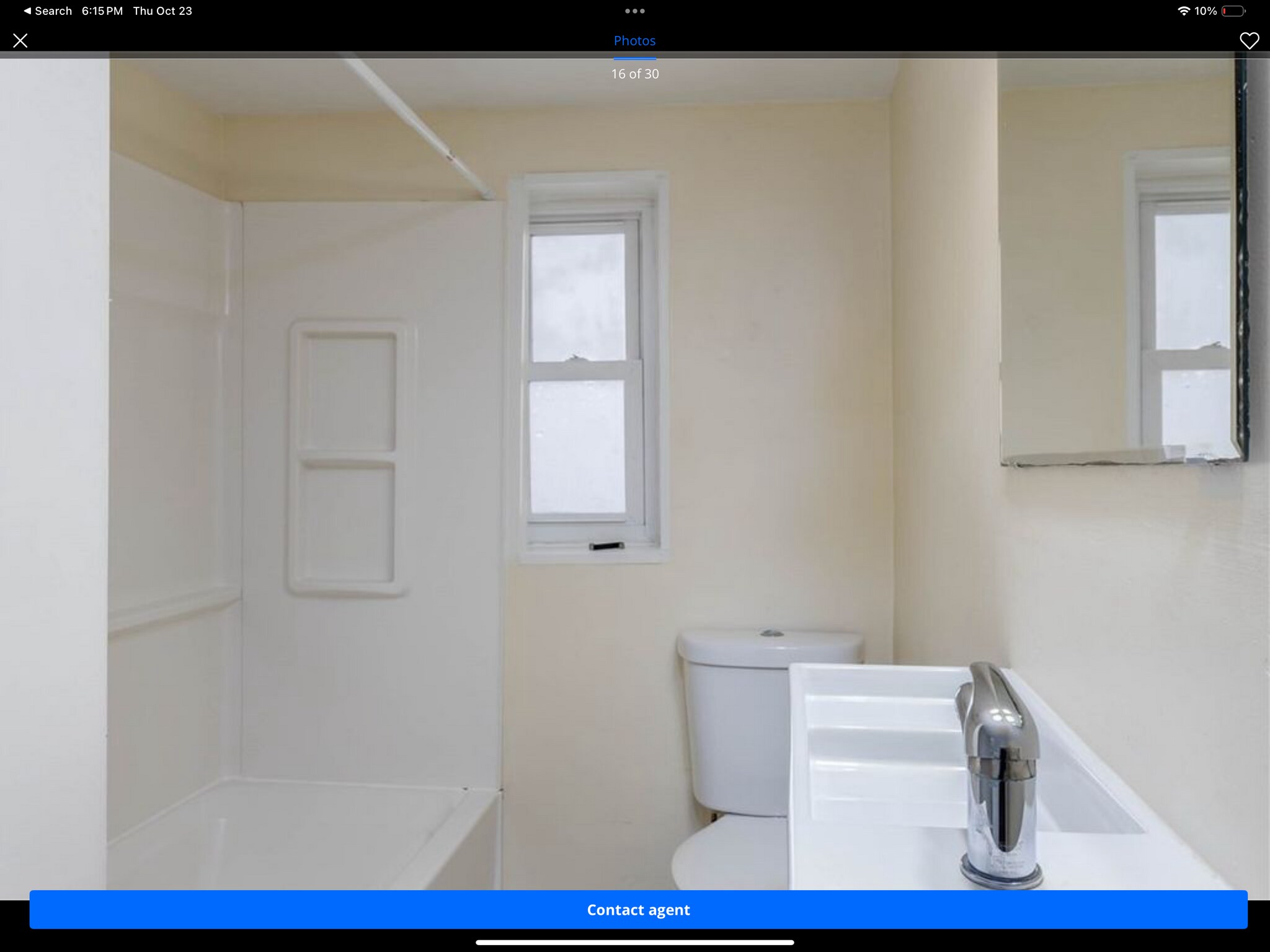Tap the back triangle beside Search
Viewport: 1270px width, 952px height.
coord(27,11)
